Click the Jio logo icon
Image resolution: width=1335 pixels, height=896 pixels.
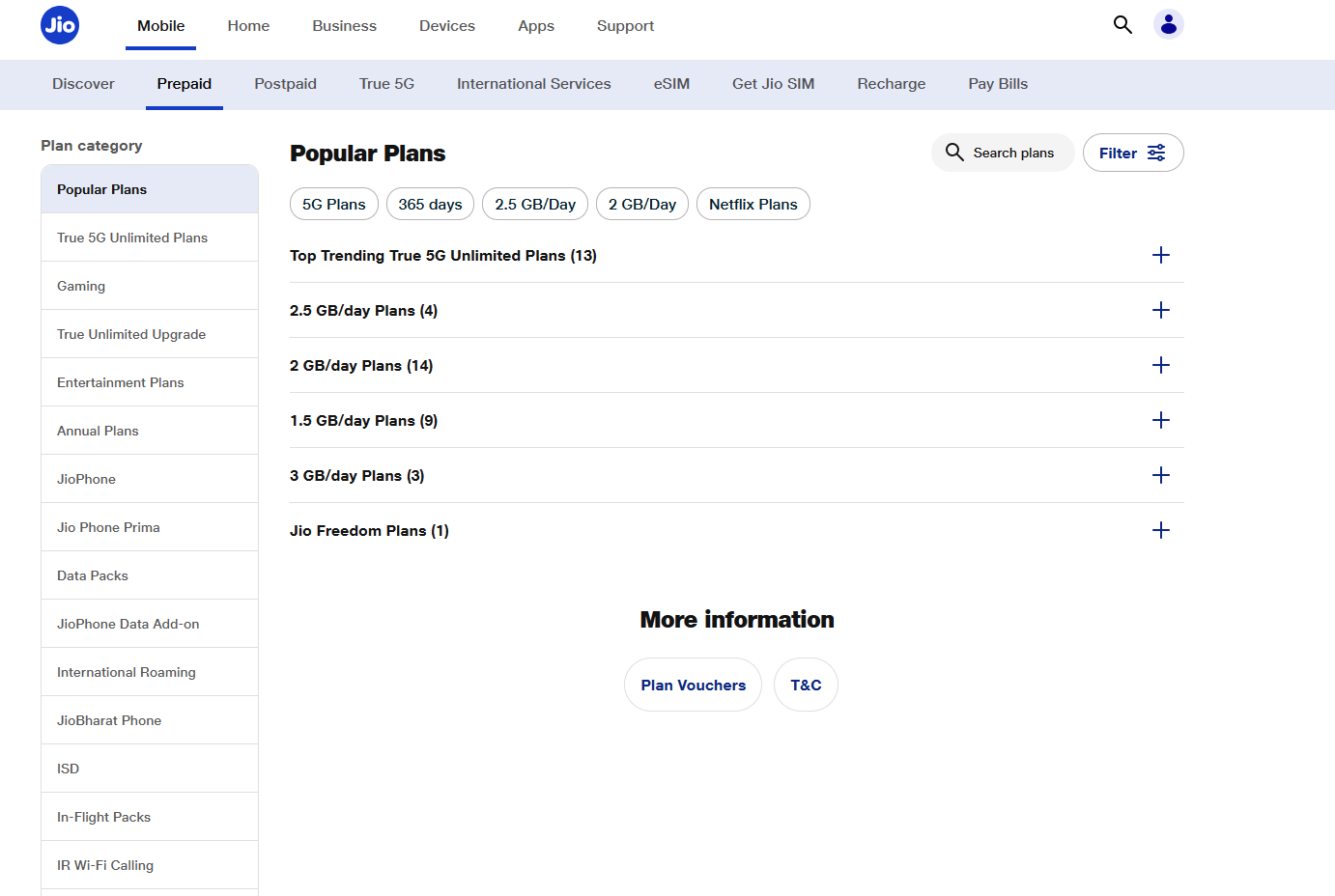[60, 25]
